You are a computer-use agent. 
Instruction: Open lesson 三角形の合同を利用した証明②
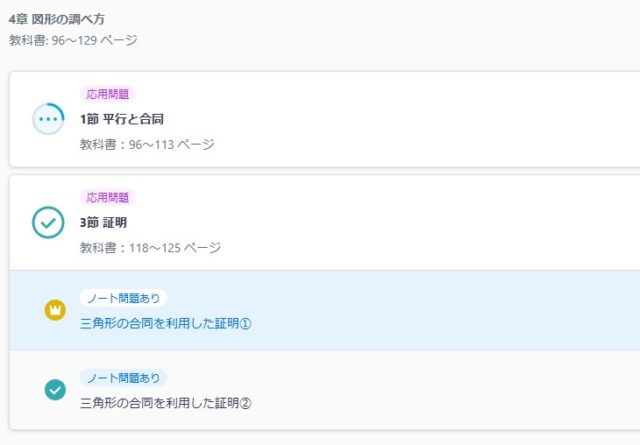(x=165, y=403)
